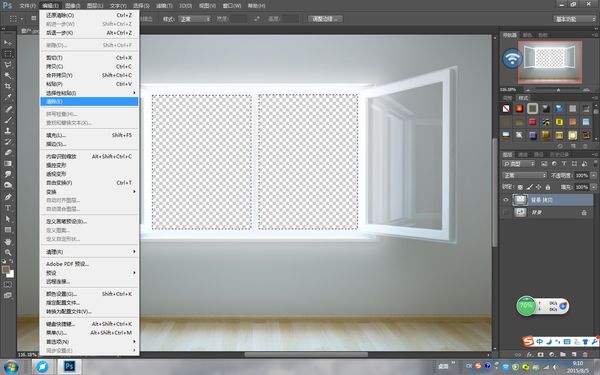The height and width of the screenshot is (375, 600).
Task: Click type layer filter T icon
Action: click(564, 164)
